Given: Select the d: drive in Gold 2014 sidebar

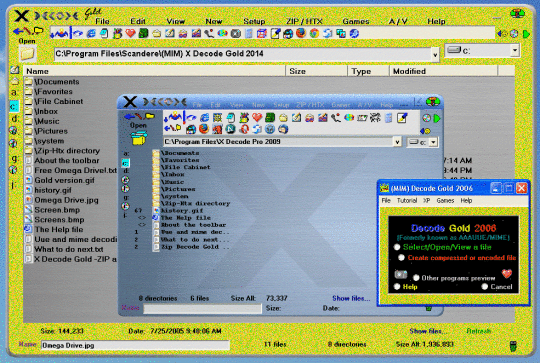Looking at the screenshot, I should pos(14,118).
